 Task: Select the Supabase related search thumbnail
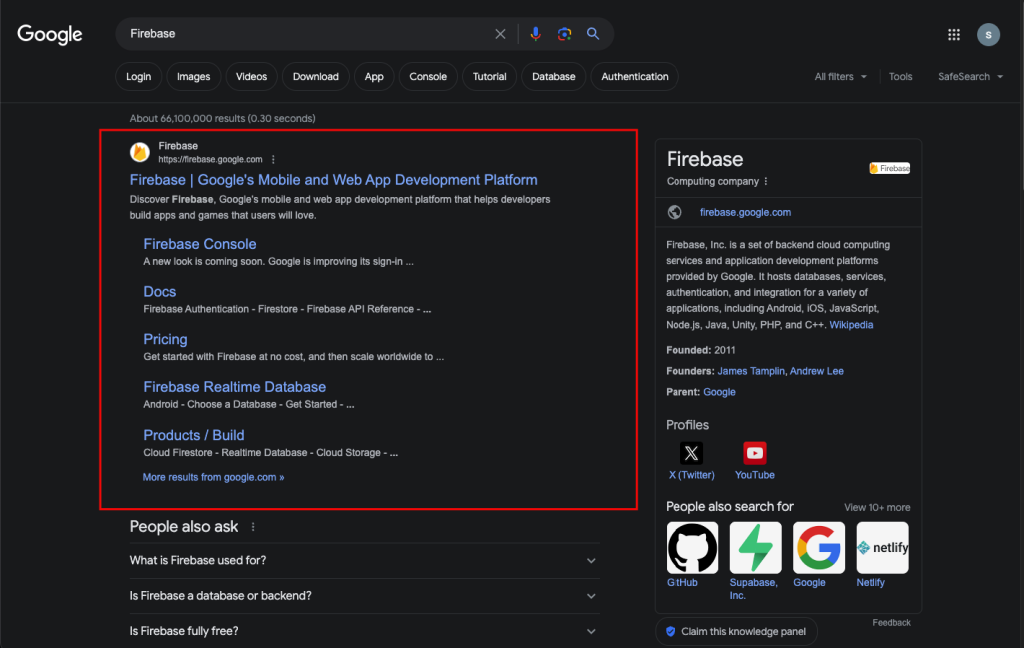(x=756, y=547)
